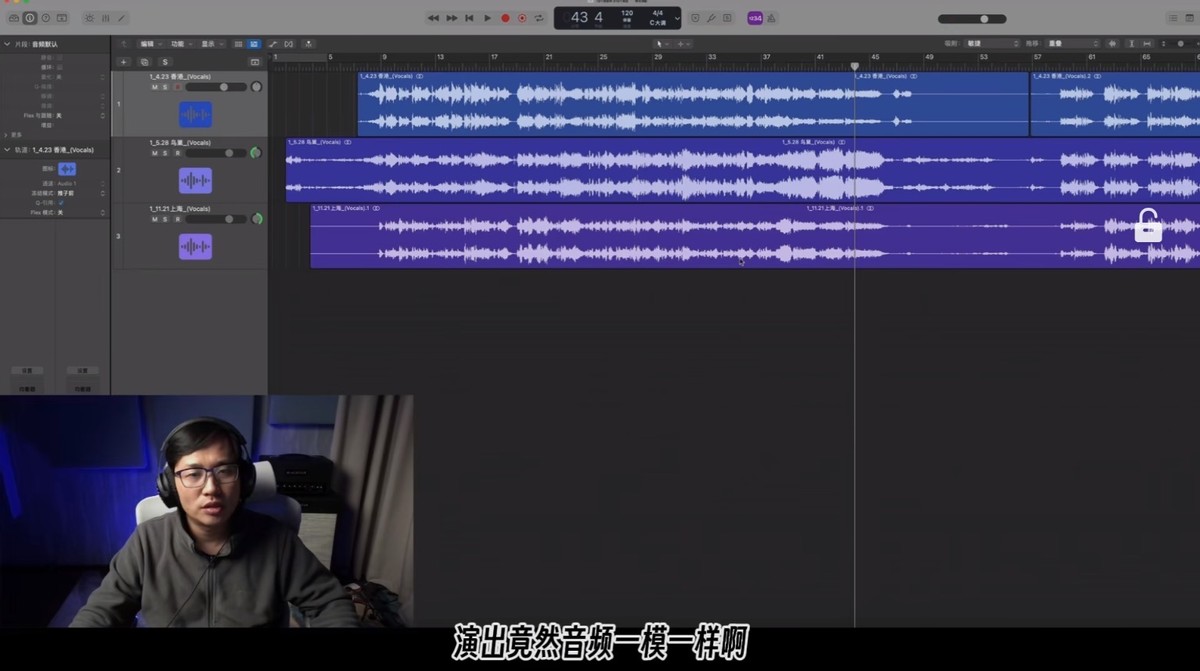Click the Fast Forward transport button

[x=452, y=18]
